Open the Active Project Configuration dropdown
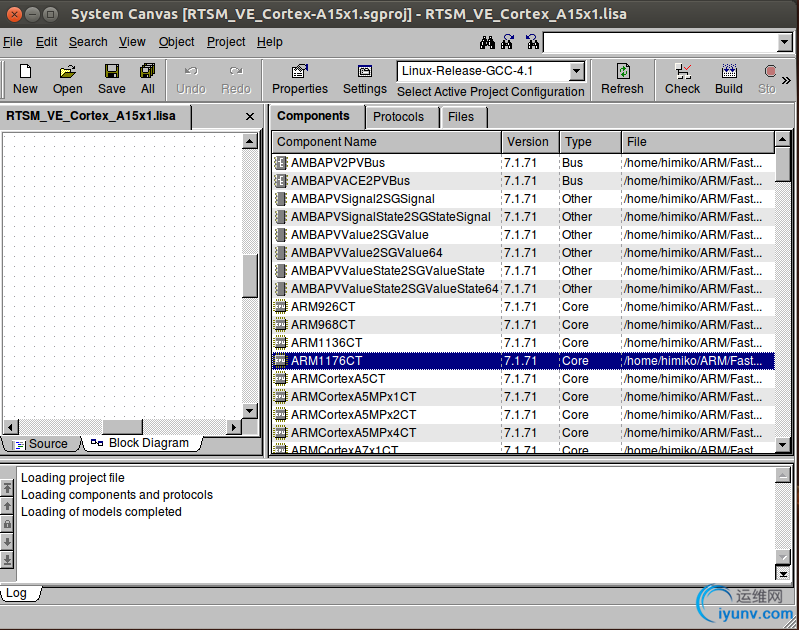This screenshot has height=630, width=799. 576,71
